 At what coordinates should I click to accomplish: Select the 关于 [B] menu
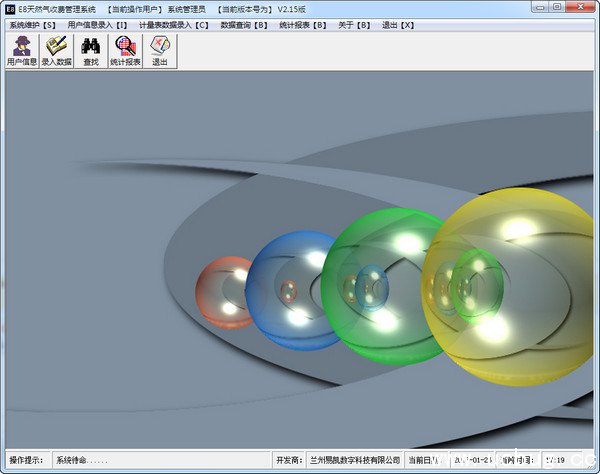[353, 24]
